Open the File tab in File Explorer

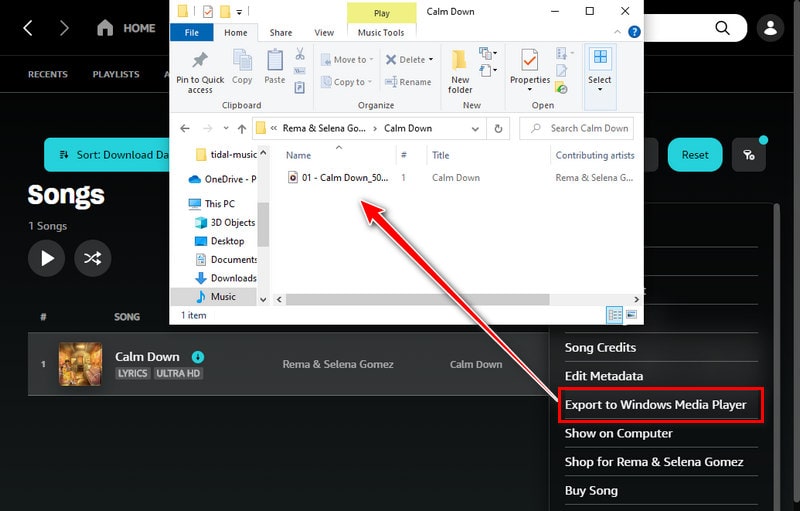[x=191, y=32]
